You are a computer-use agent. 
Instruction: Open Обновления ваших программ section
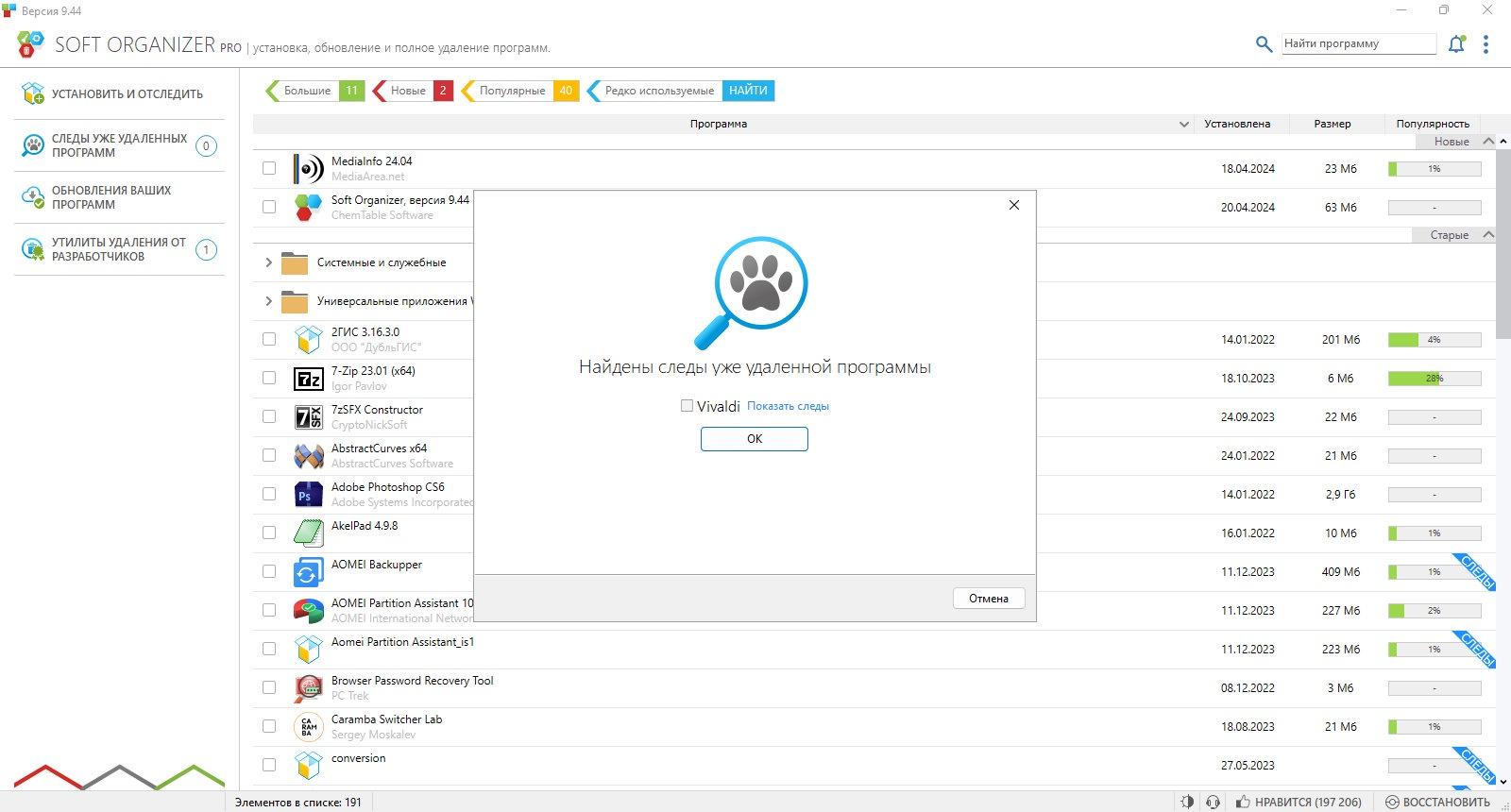click(120, 197)
